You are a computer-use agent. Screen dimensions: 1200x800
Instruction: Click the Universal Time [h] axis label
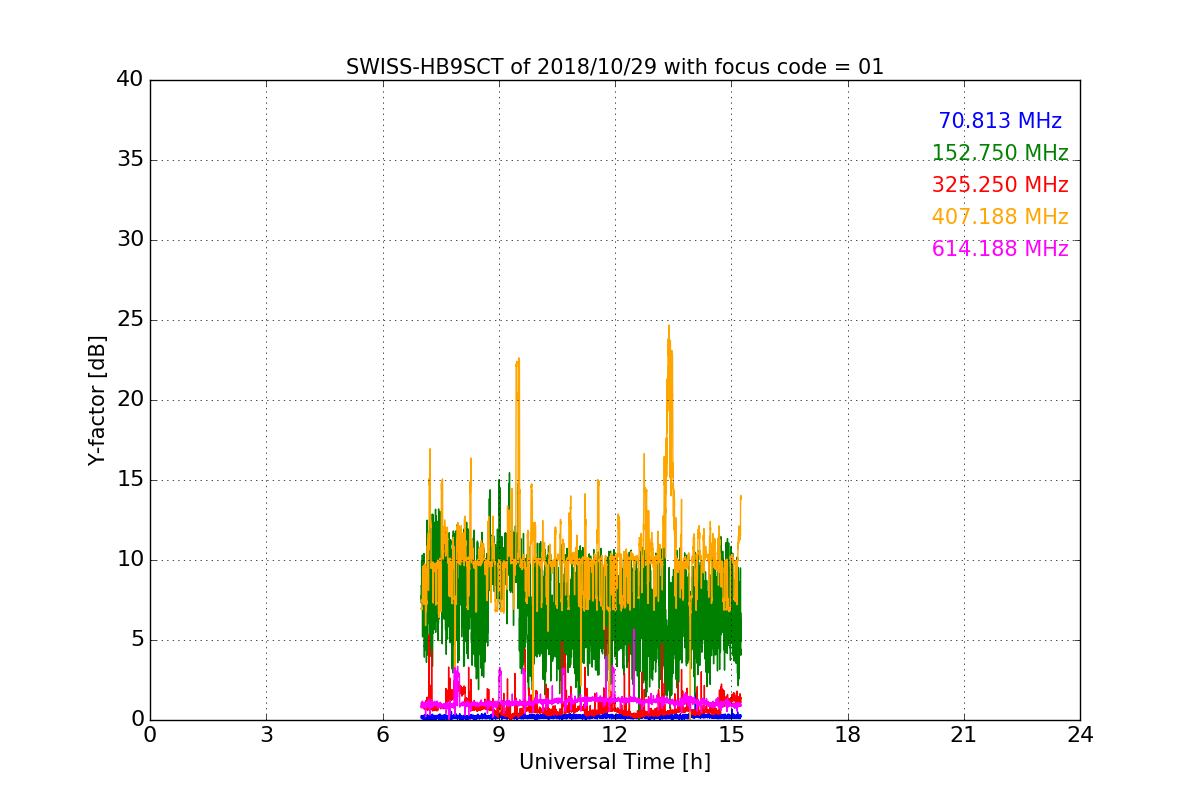pos(615,762)
